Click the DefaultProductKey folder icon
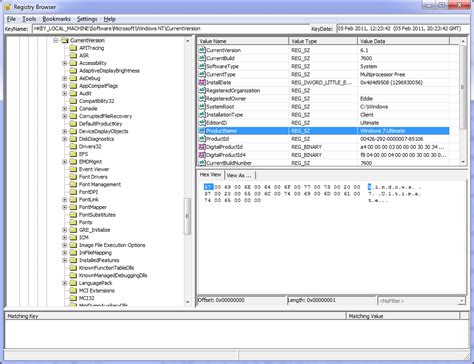This screenshot has width=474, height=364. (73, 124)
